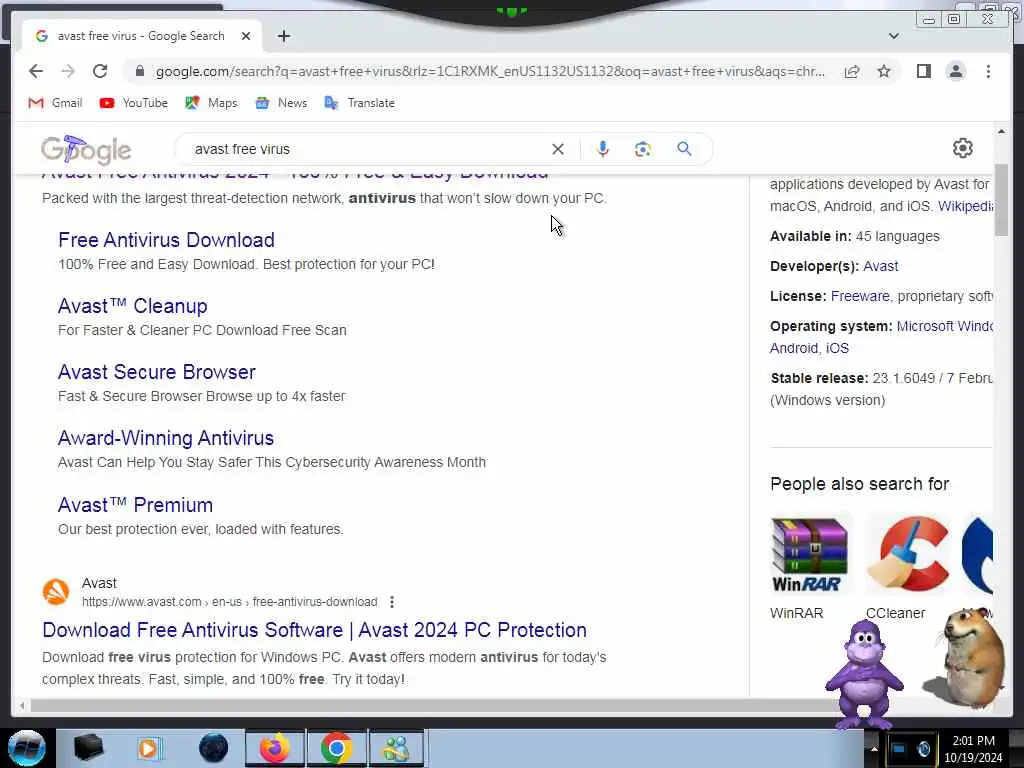Image resolution: width=1024 pixels, height=768 pixels.
Task: Bookmark this page with star icon
Action: 884,71
